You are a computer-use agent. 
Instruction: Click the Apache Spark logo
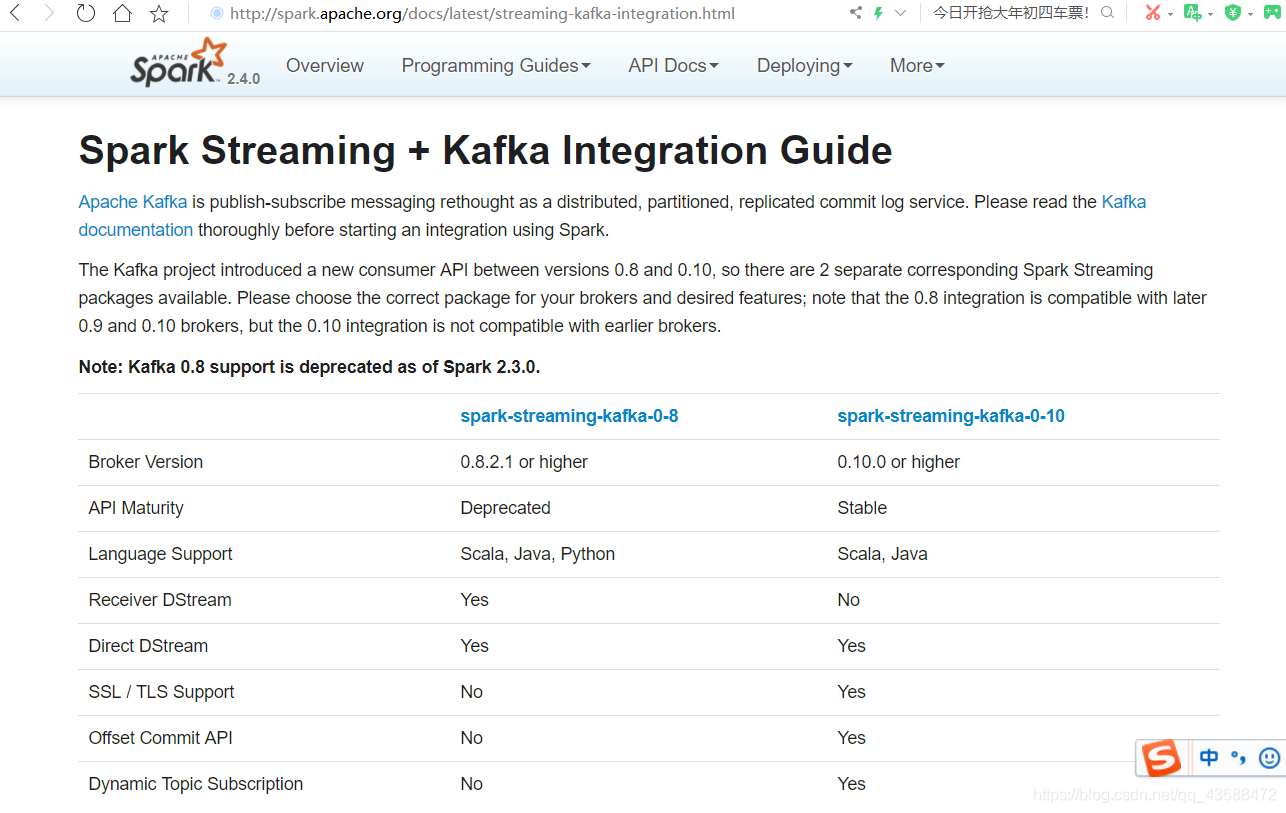pyautogui.click(x=179, y=62)
